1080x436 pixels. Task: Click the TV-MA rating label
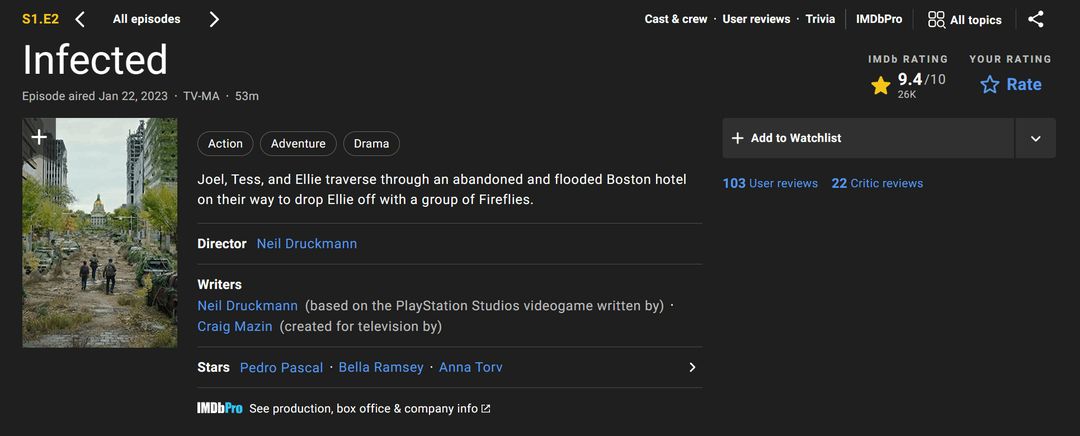click(x=201, y=96)
